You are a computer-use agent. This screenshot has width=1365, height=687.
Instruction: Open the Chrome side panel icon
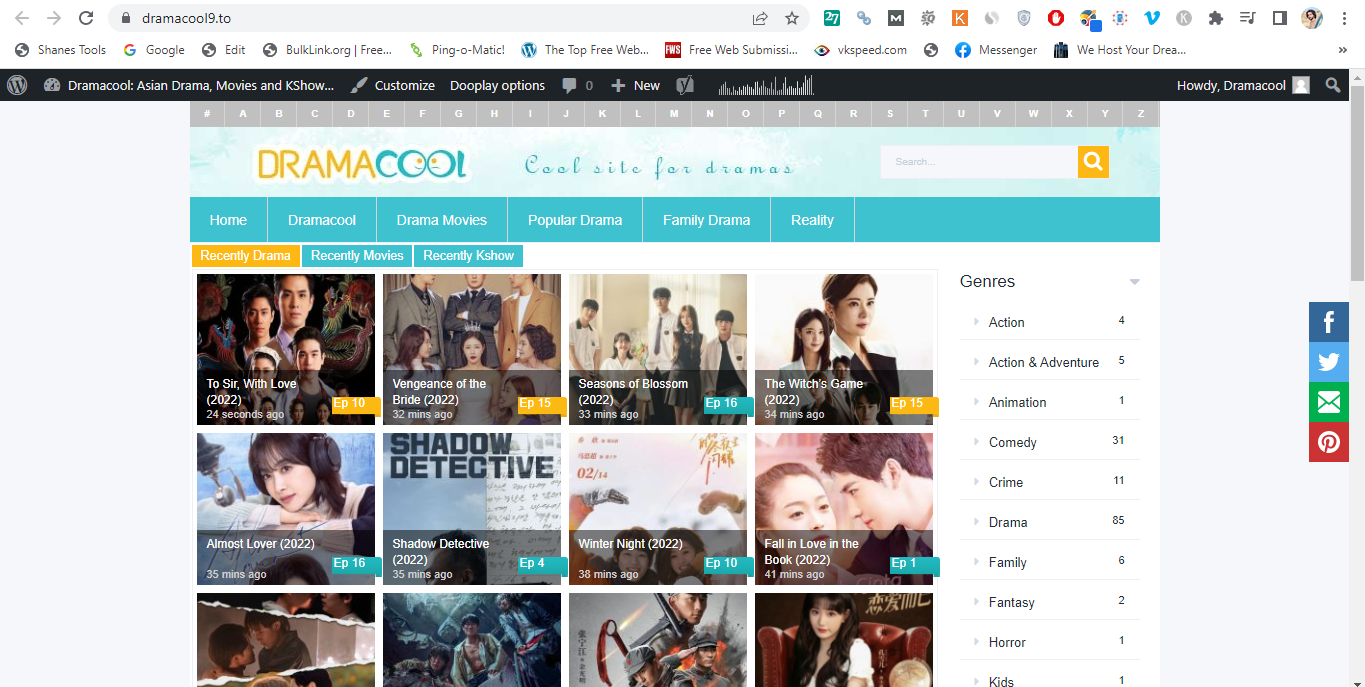click(1279, 18)
